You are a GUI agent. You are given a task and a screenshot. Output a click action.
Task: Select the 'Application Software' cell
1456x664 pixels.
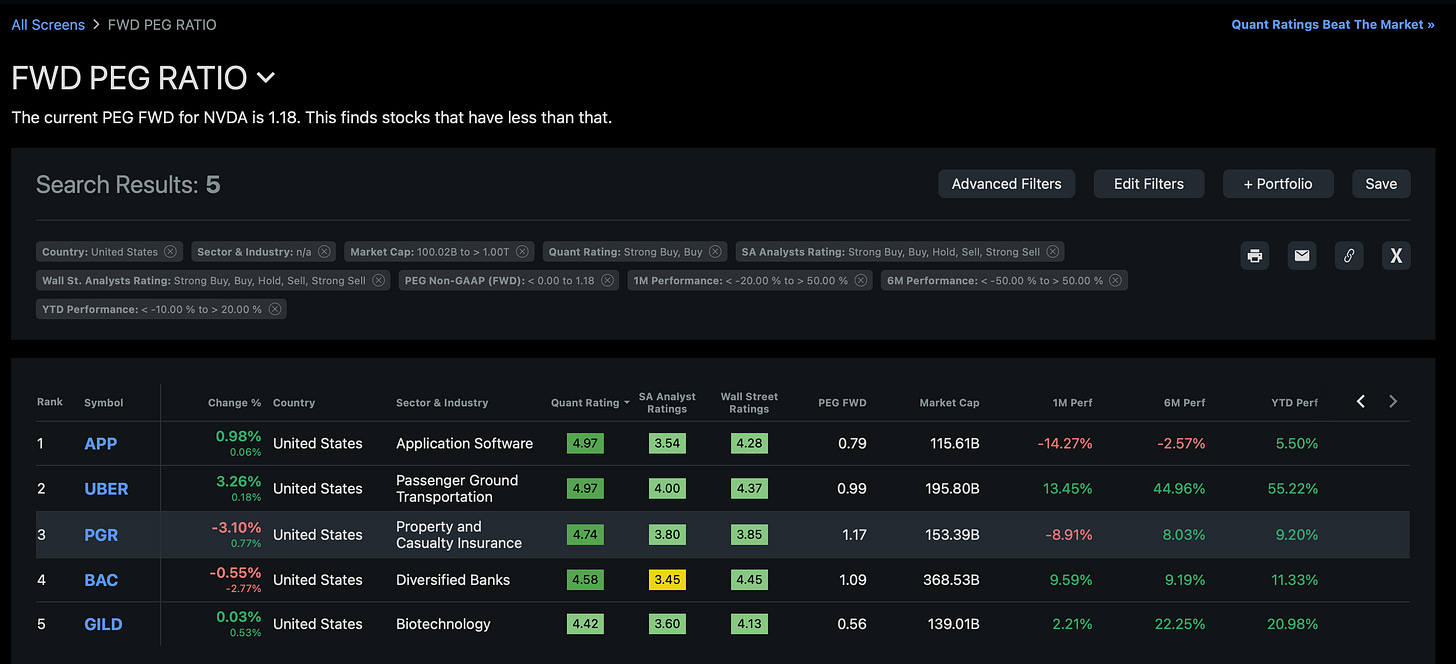click(x=465, y=444)
